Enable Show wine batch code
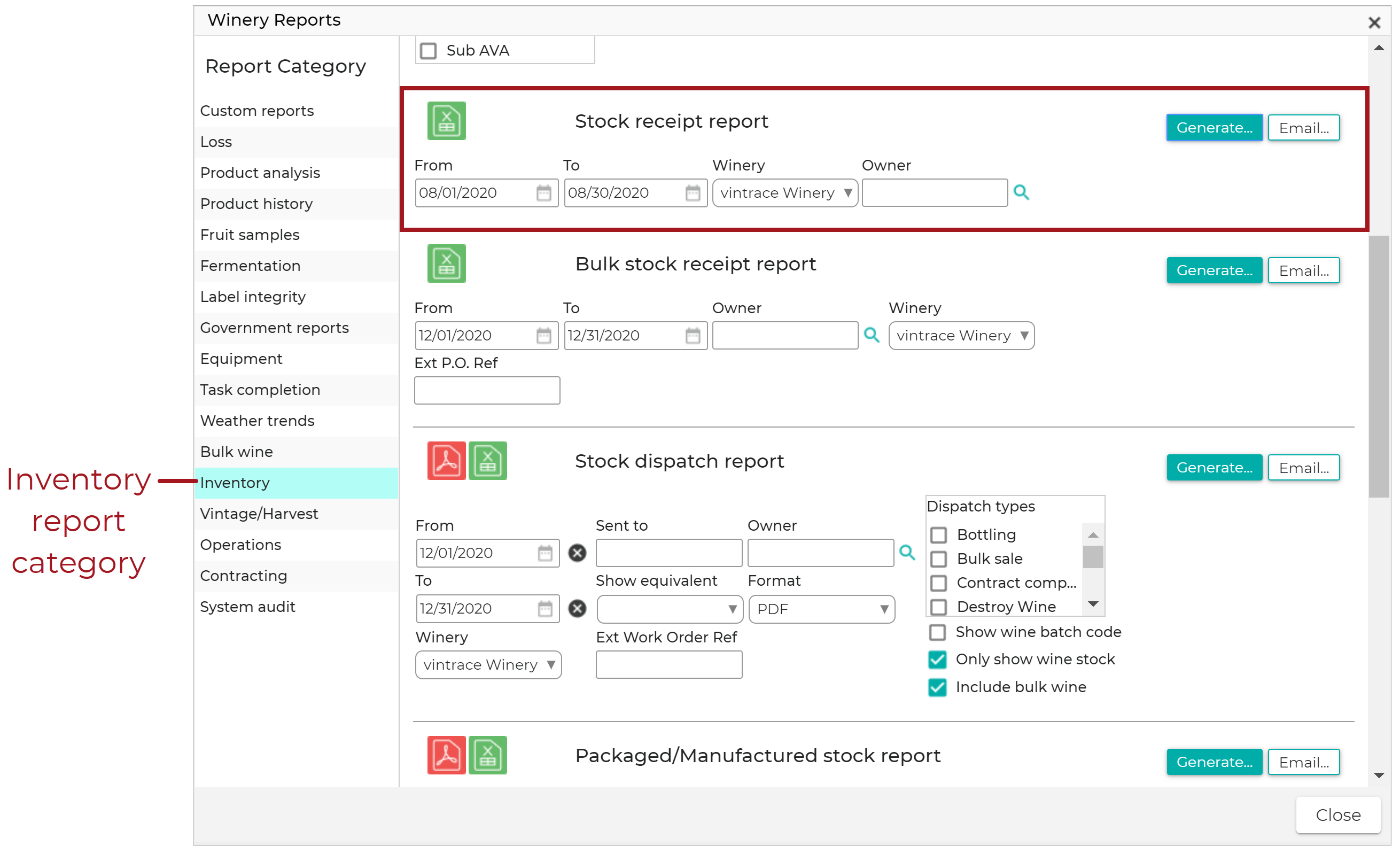Screen dimensions: 1400x853 937,632
